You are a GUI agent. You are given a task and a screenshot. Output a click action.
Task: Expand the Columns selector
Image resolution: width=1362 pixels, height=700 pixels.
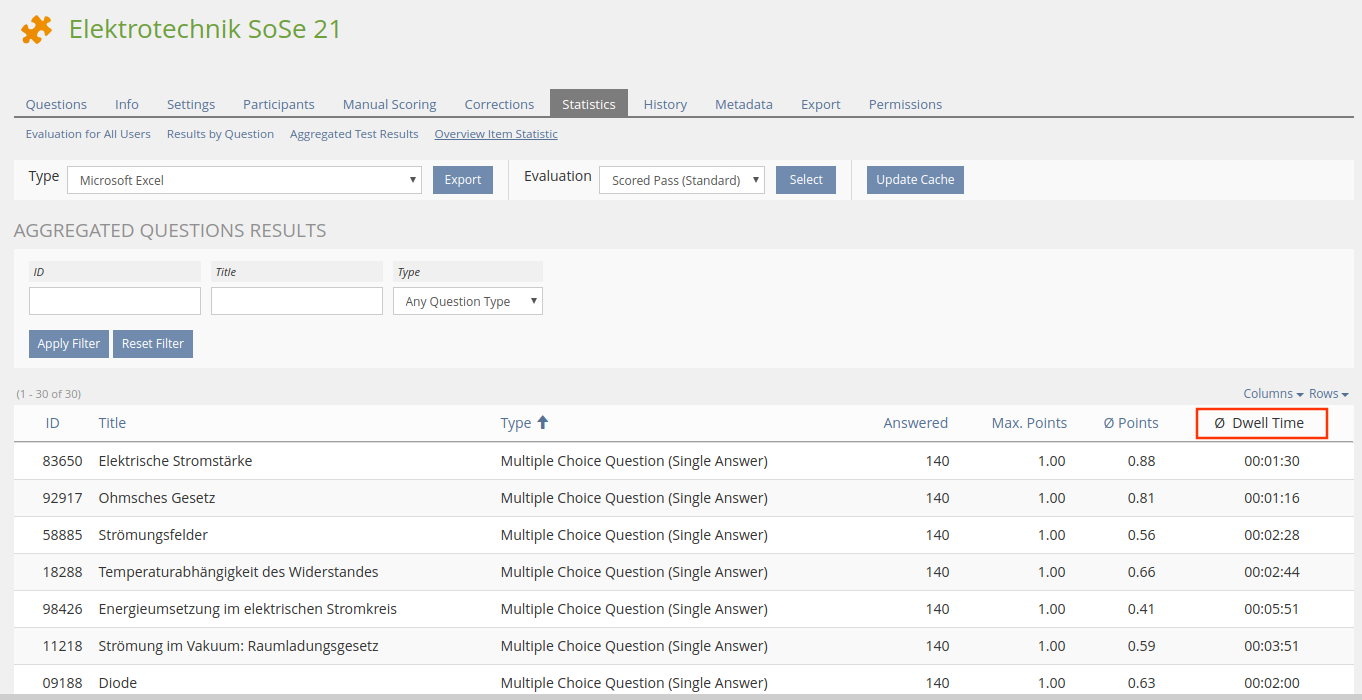coord(1272,394)
